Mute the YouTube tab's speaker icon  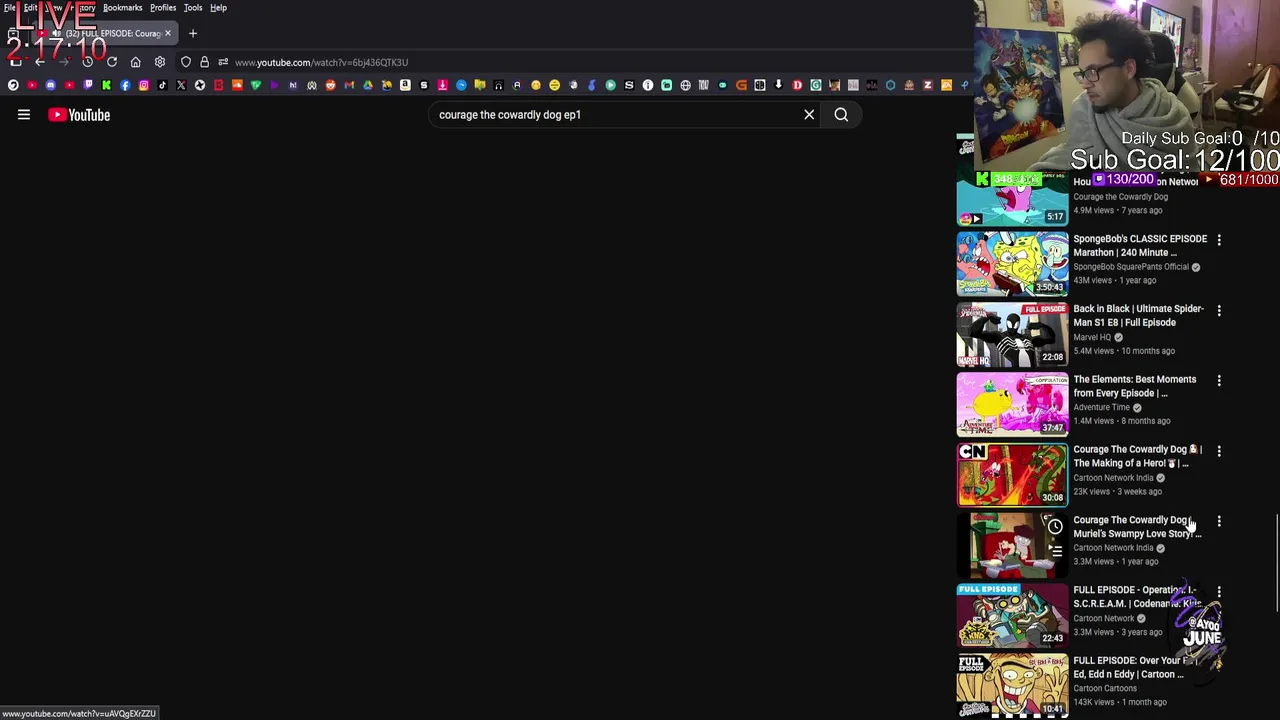click(56, 33)
